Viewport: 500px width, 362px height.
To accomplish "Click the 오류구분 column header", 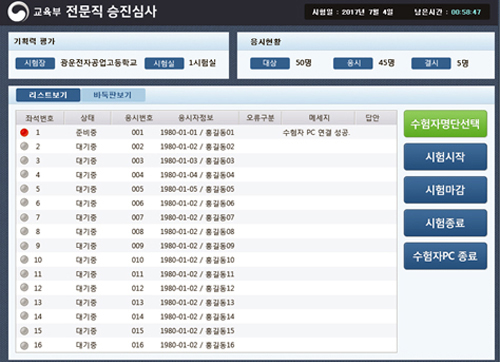I will [260, 118].
